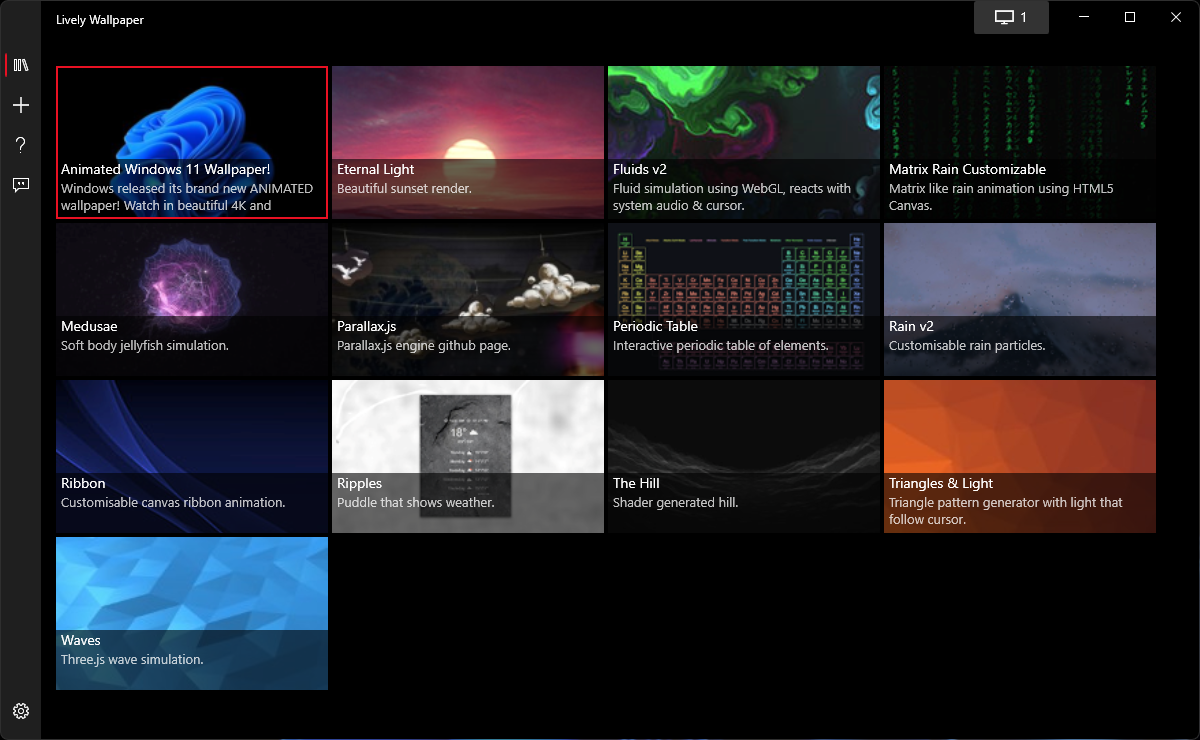
Task: Click the 'Beautiful sunset render.' description
Action: (x=404, y=188)
